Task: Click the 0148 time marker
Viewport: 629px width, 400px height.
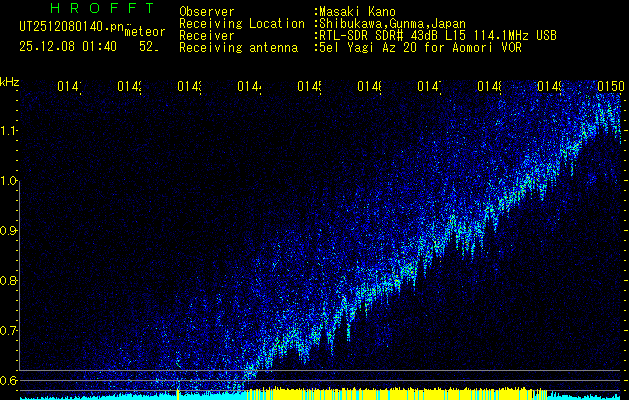Action: (489, 86)
